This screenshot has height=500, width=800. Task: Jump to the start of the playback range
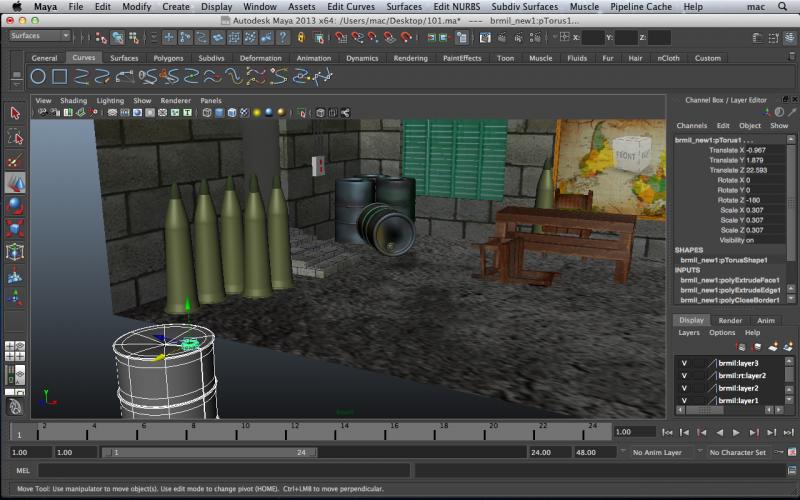coord(667,432)
